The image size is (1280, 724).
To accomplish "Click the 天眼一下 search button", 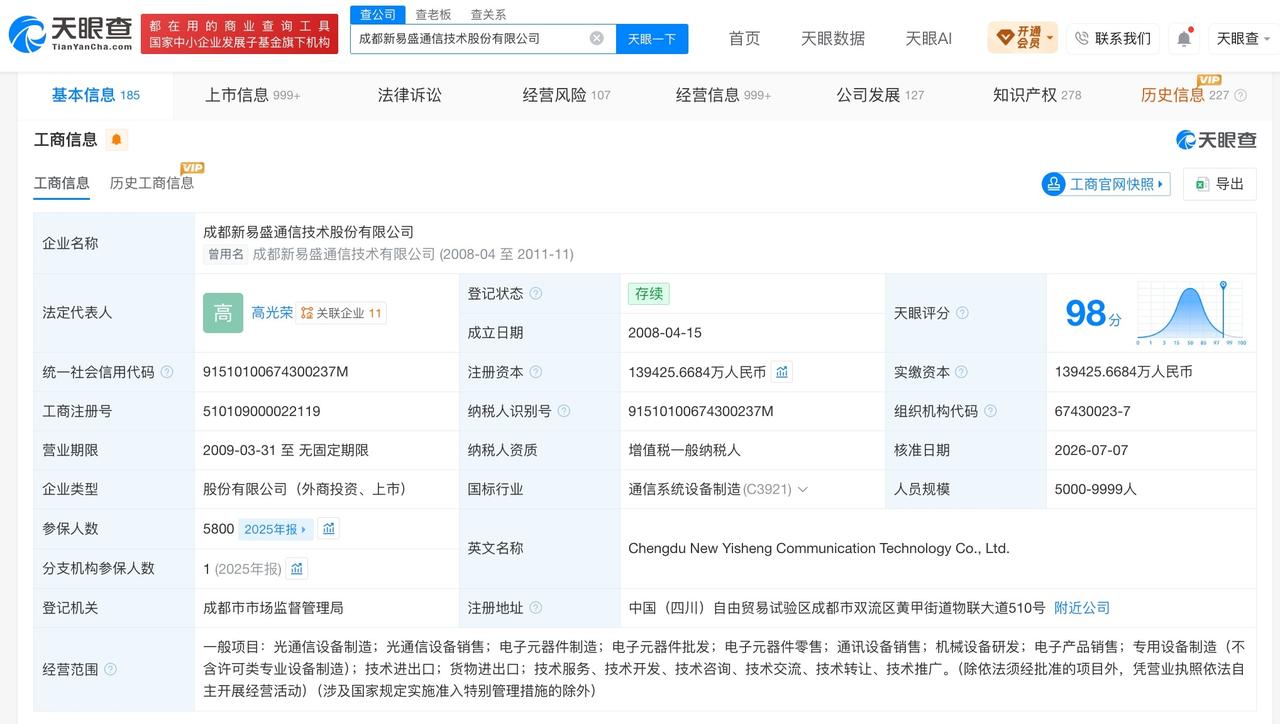I will [x=652, y=38].
